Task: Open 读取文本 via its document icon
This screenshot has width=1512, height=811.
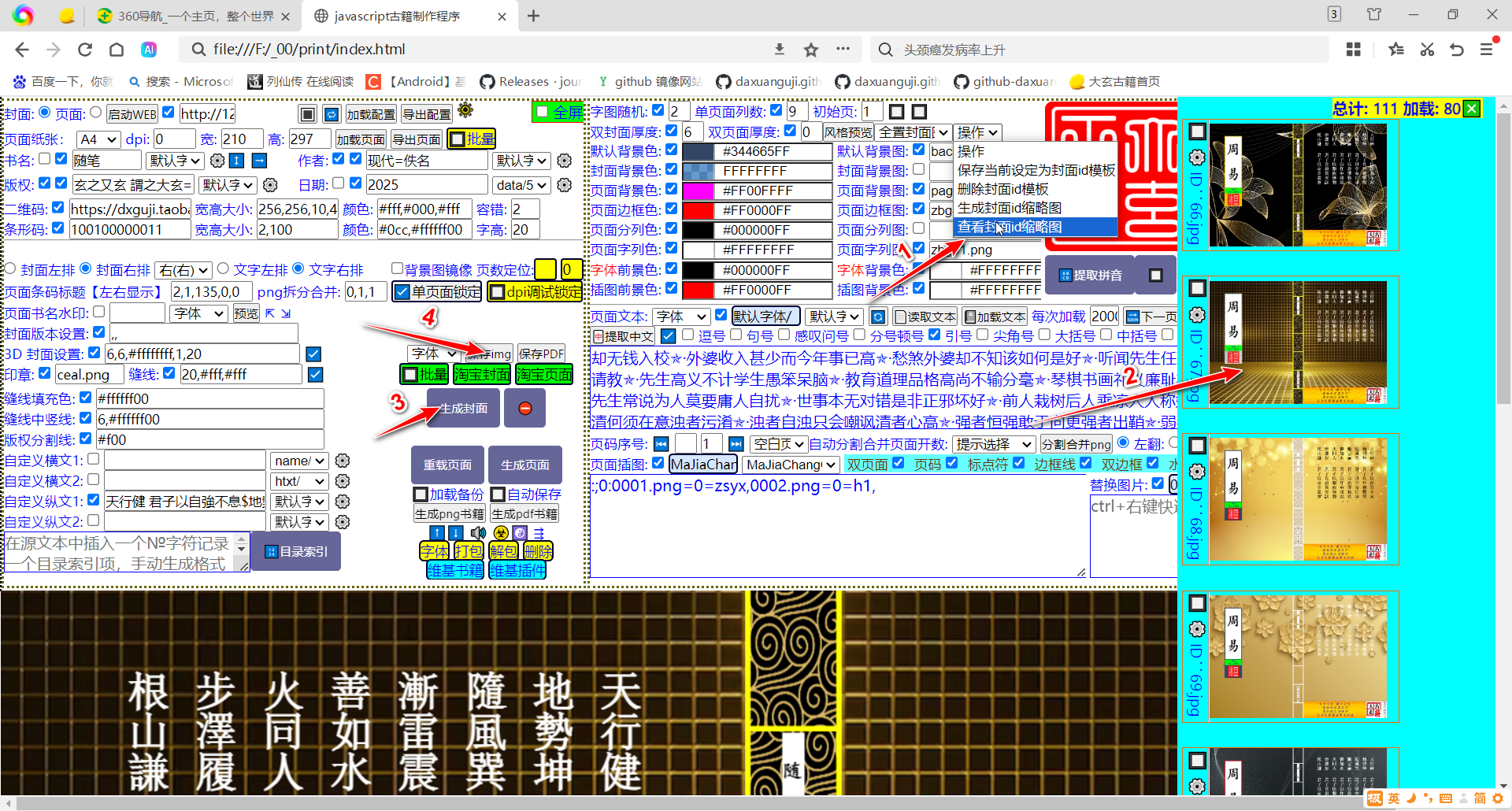Action: 902,316
